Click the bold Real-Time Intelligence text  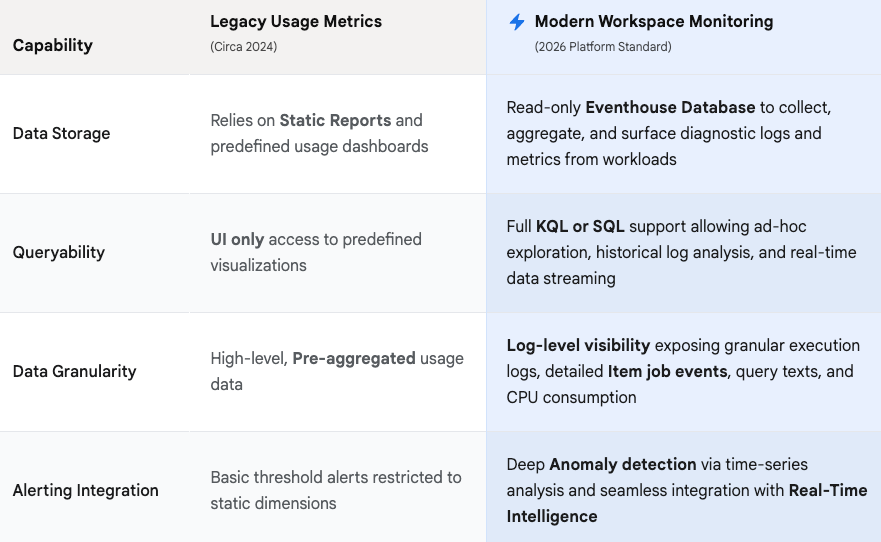[x=687, y=503]
